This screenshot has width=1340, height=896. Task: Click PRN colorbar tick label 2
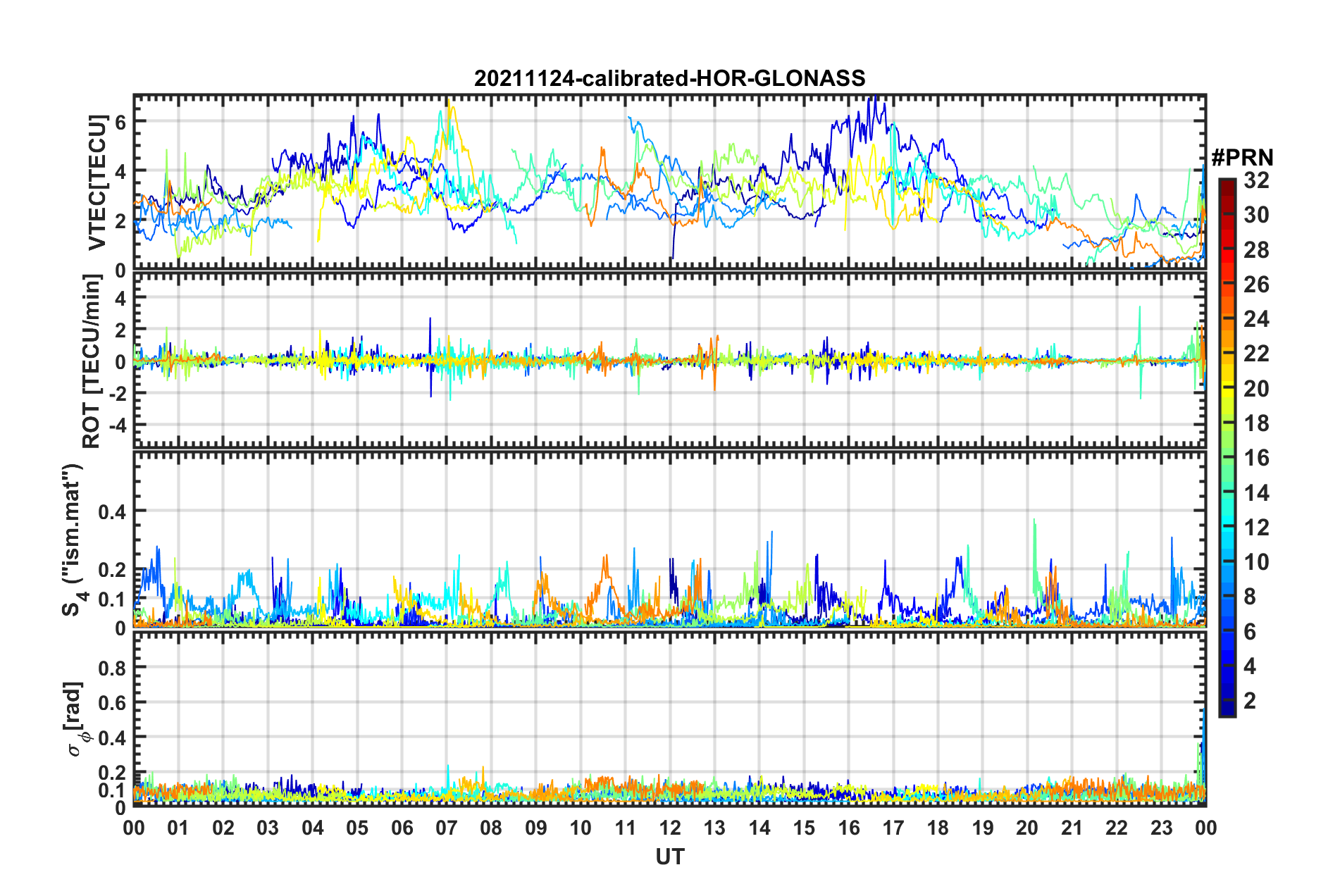coord(1250,701)
